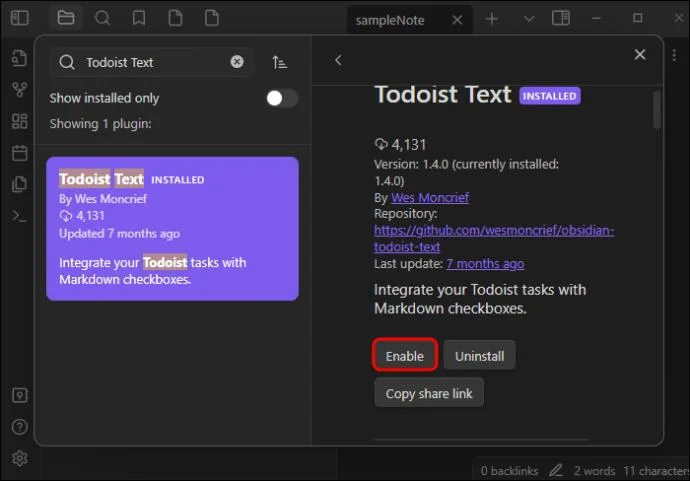Viewport: 690px width, 481px height.
Task: Open the more options vertical dots
Action: pyautogui.click(x=674, y=55)
